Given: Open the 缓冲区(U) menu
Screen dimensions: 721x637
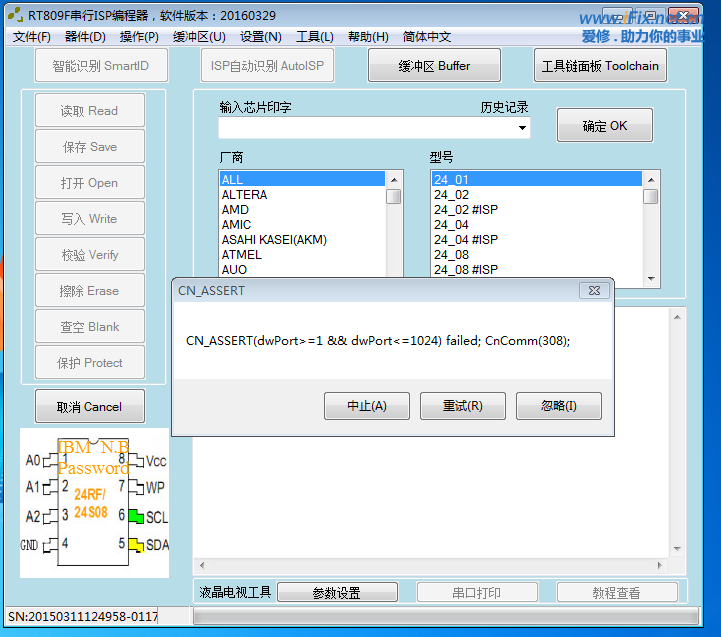Looking at the screenshot, I should (x=199, y=37).
